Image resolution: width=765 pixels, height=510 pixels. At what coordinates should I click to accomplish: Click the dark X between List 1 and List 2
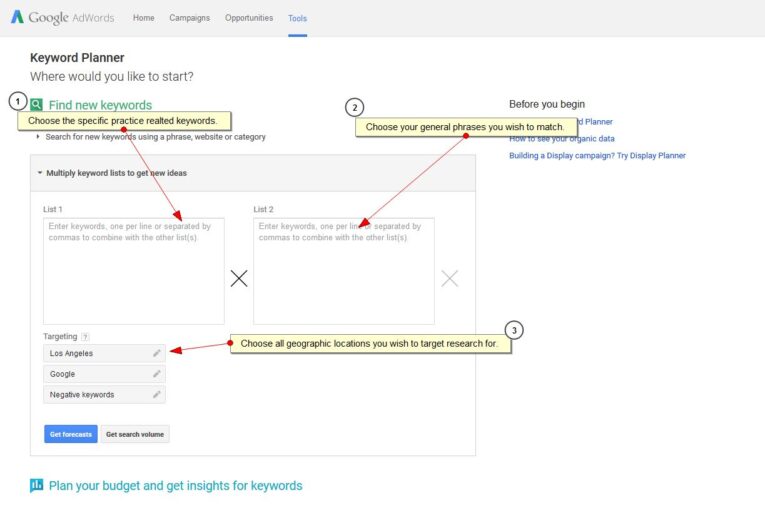pos(239,279)
